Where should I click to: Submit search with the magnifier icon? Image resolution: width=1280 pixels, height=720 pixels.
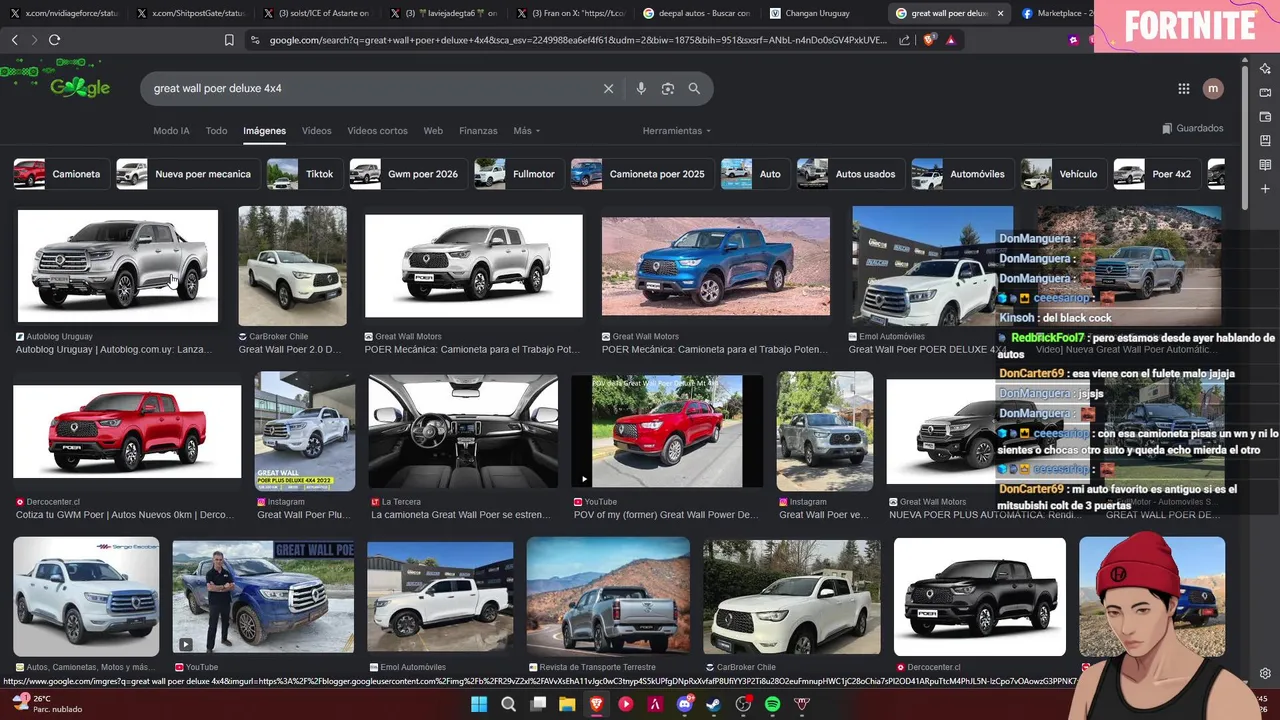point(694,88)
